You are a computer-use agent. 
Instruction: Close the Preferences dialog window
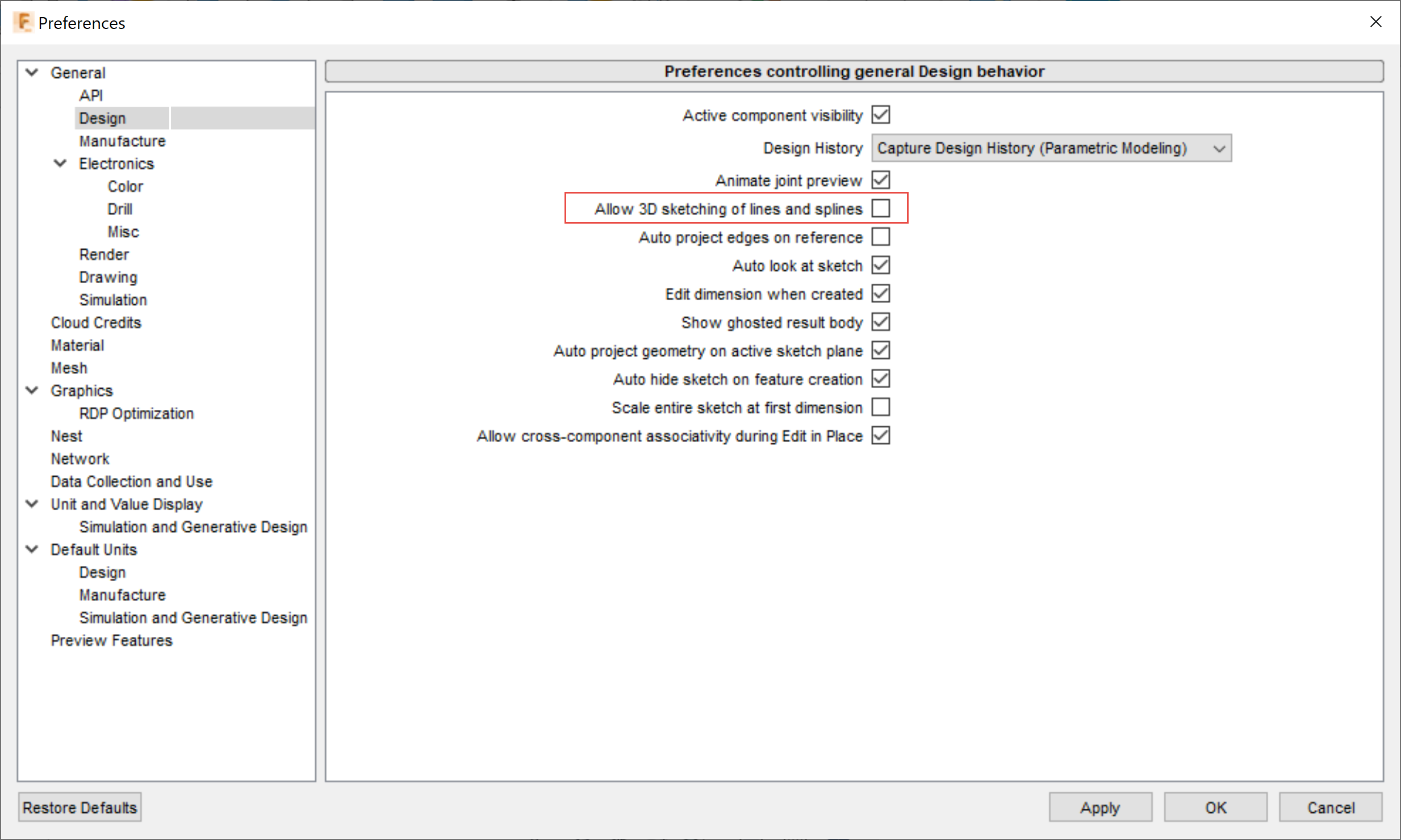[1375, 22]
